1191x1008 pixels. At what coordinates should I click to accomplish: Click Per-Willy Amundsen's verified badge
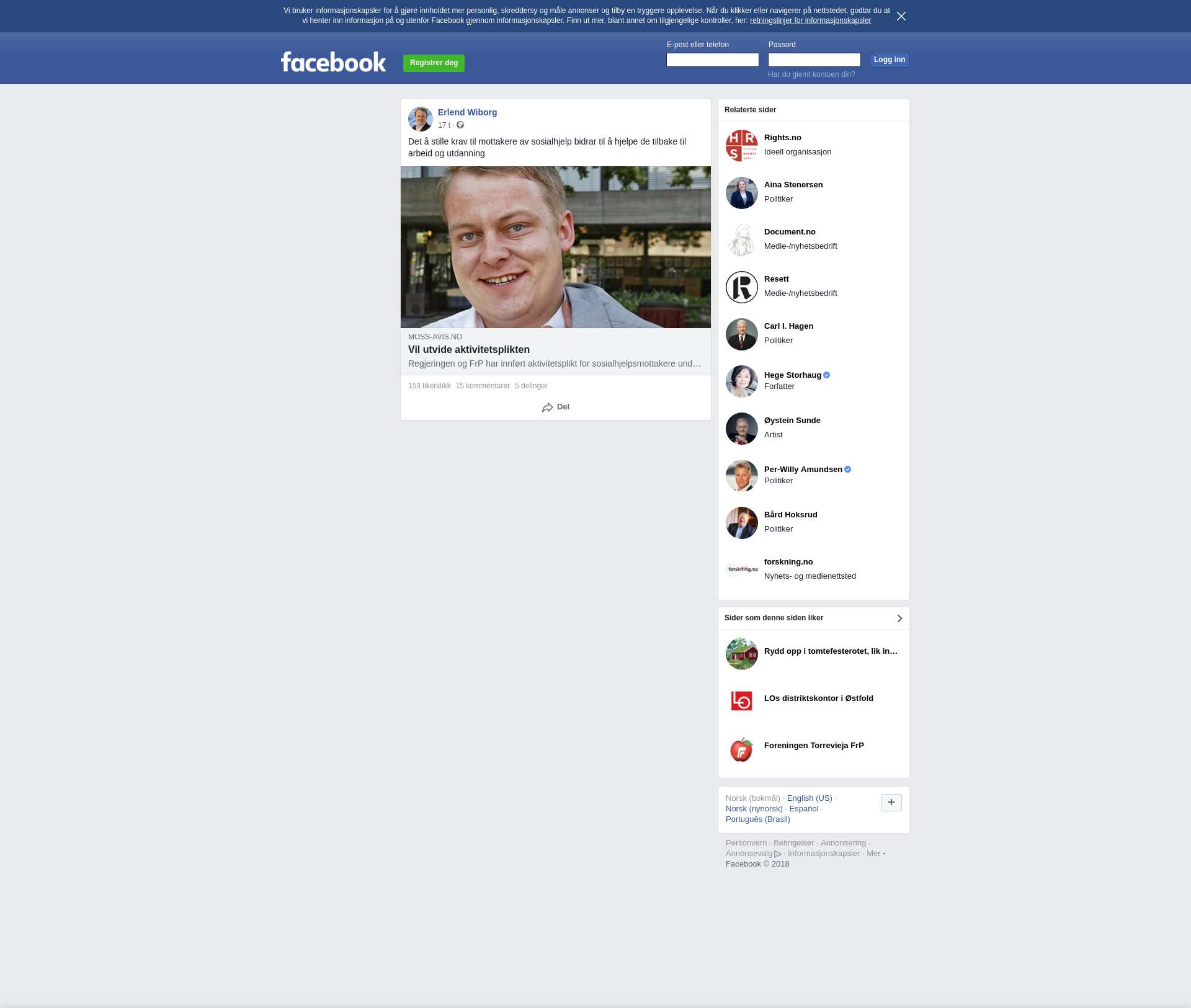[x=848, y=470]
